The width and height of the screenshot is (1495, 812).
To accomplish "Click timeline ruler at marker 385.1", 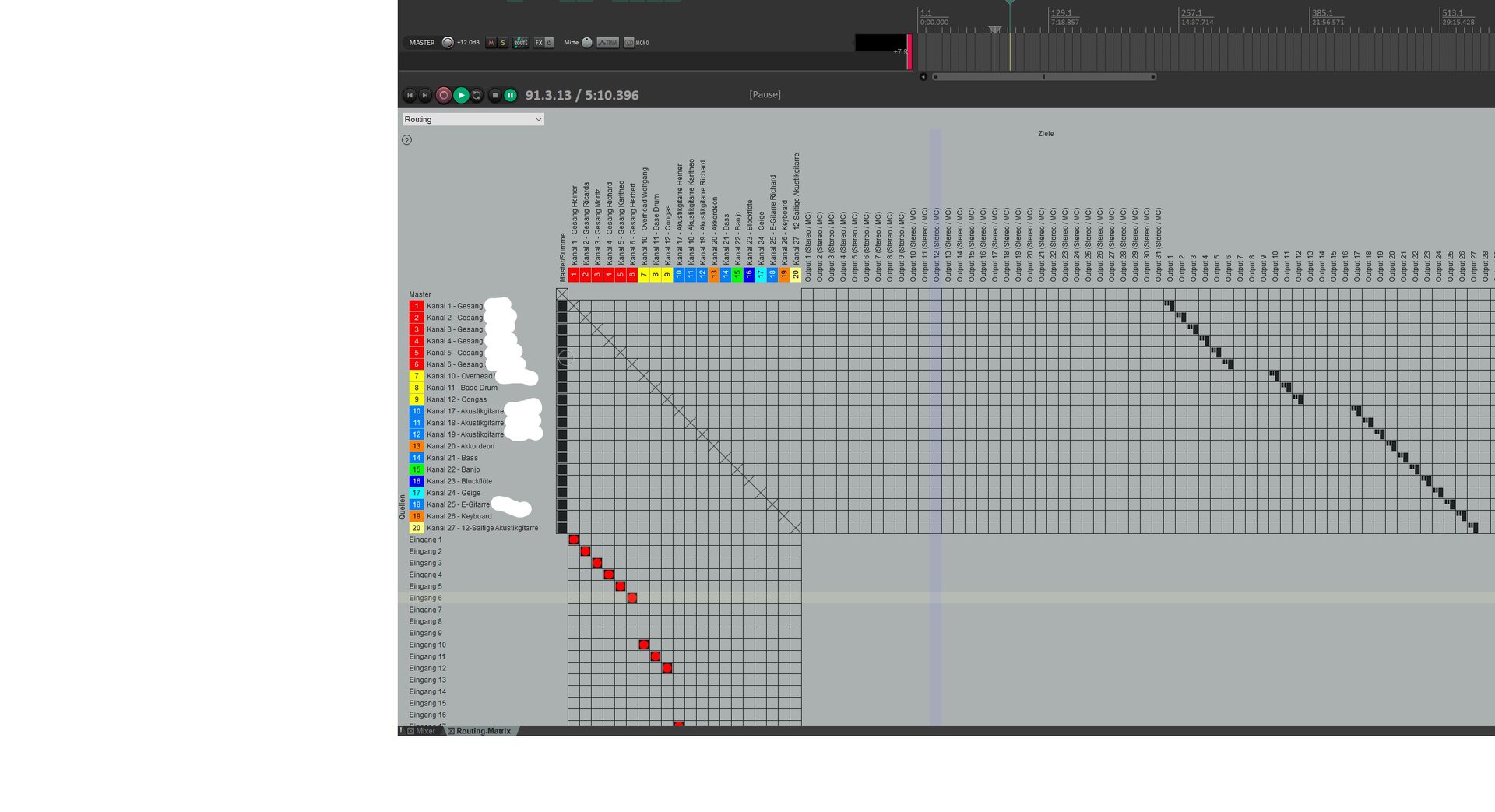I will click(1322, 13).
